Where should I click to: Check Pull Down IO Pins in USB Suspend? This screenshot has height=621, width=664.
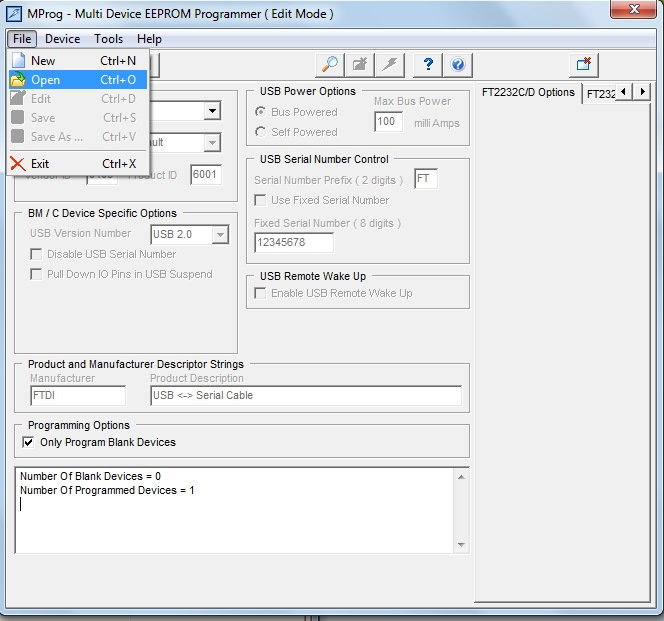point(36,274)
